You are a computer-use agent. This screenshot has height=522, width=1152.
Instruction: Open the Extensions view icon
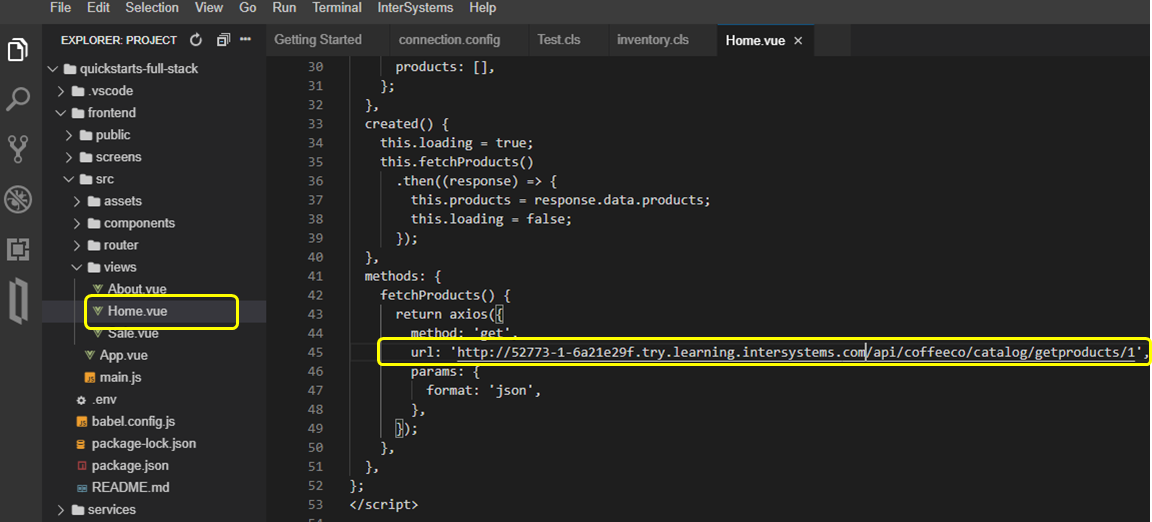(x=18, y=249)
